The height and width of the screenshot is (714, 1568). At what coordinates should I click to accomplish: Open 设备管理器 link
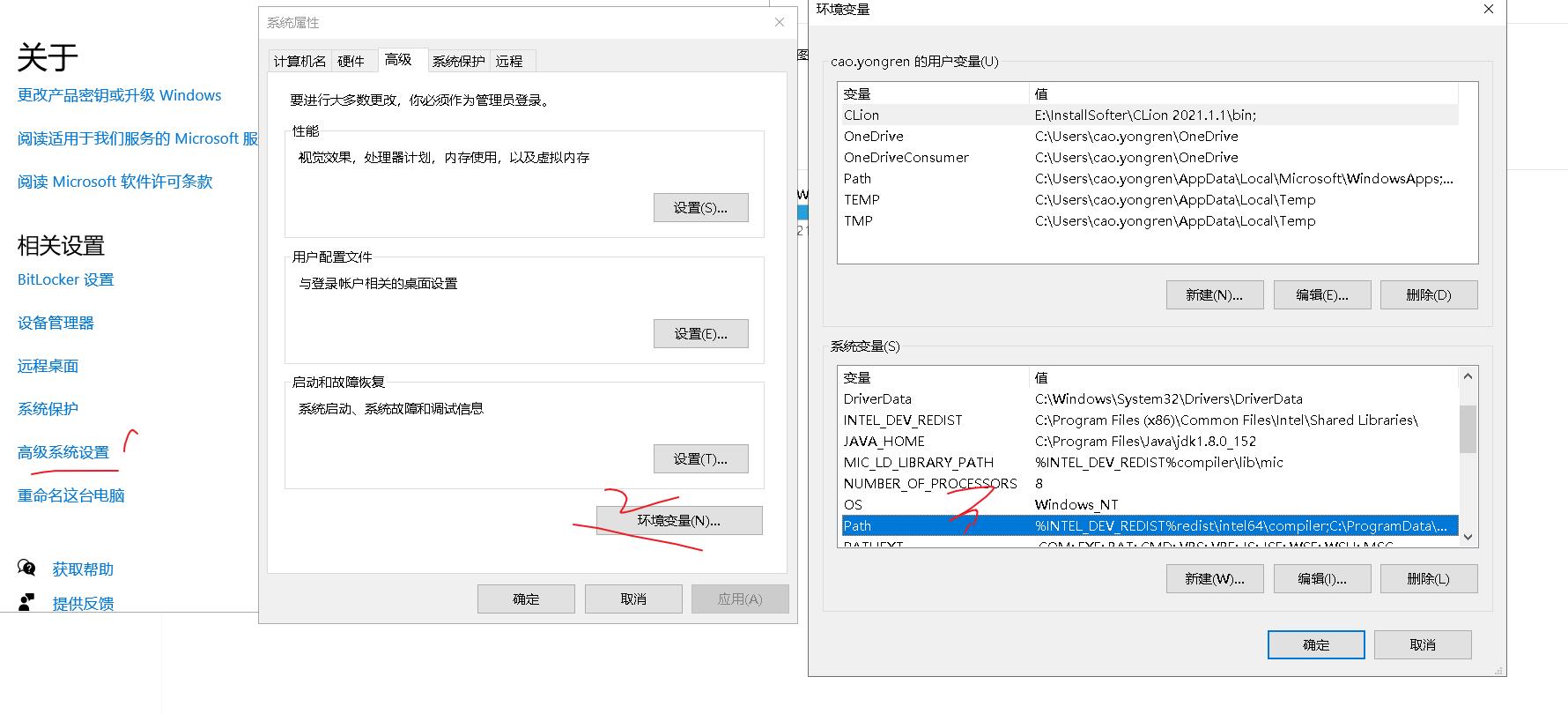(55, 323)
